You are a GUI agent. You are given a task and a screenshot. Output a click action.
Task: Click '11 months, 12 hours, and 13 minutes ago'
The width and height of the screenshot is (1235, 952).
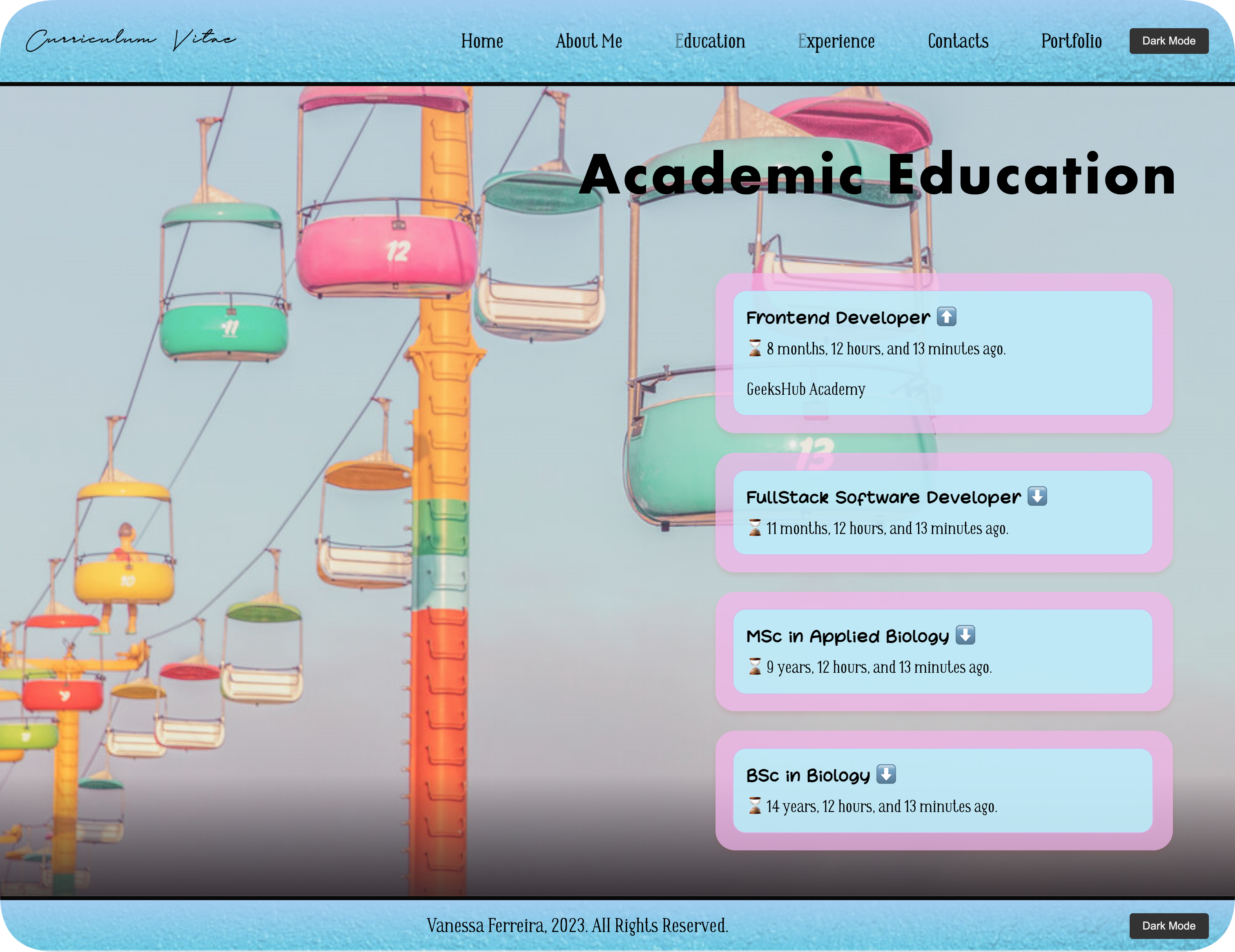[887, 528]
